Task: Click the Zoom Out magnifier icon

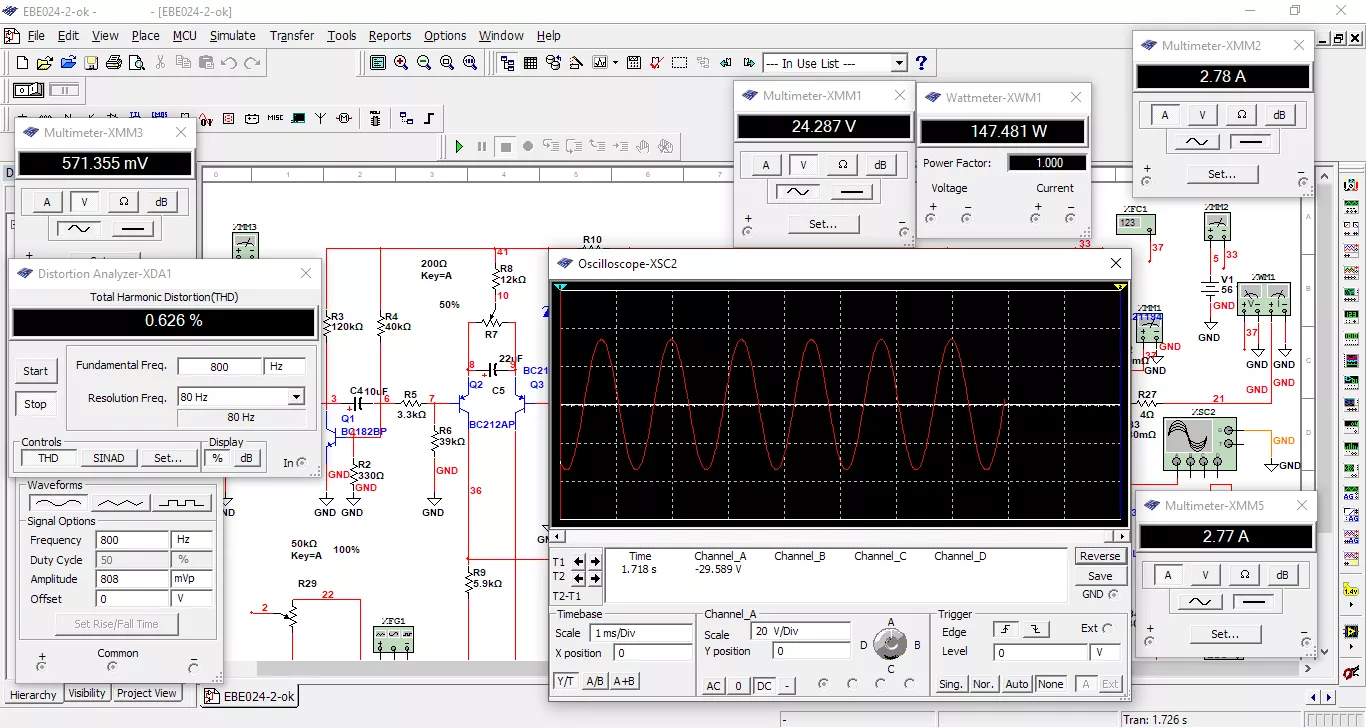Action: click(x=424, y=63)
